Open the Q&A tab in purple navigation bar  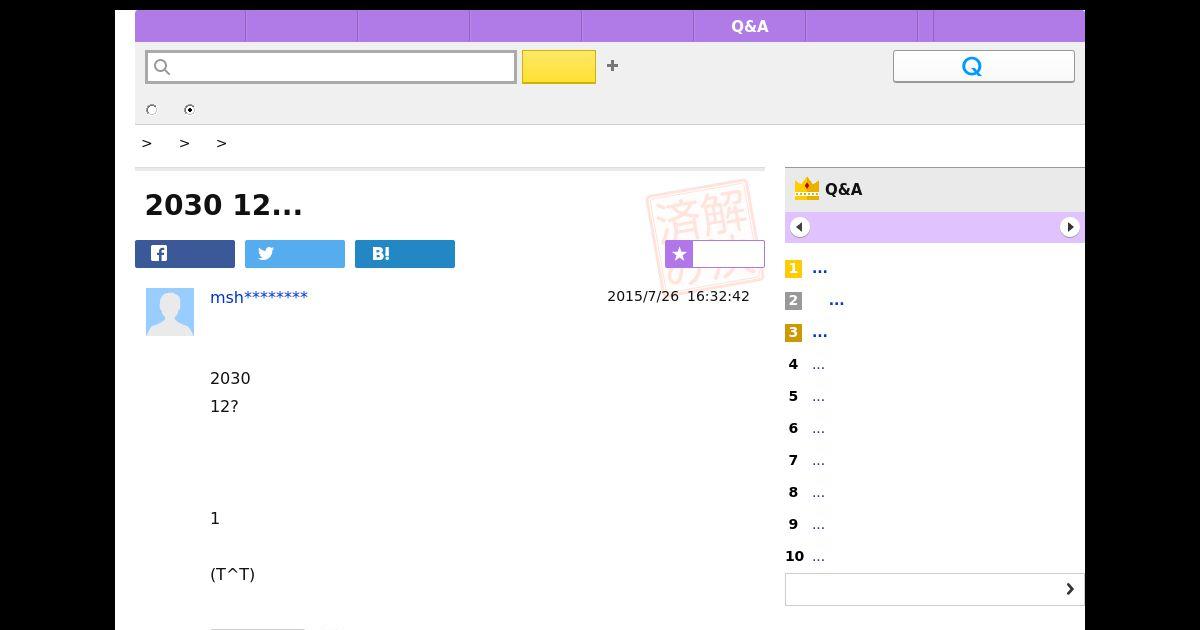click(x=749, y=26)
